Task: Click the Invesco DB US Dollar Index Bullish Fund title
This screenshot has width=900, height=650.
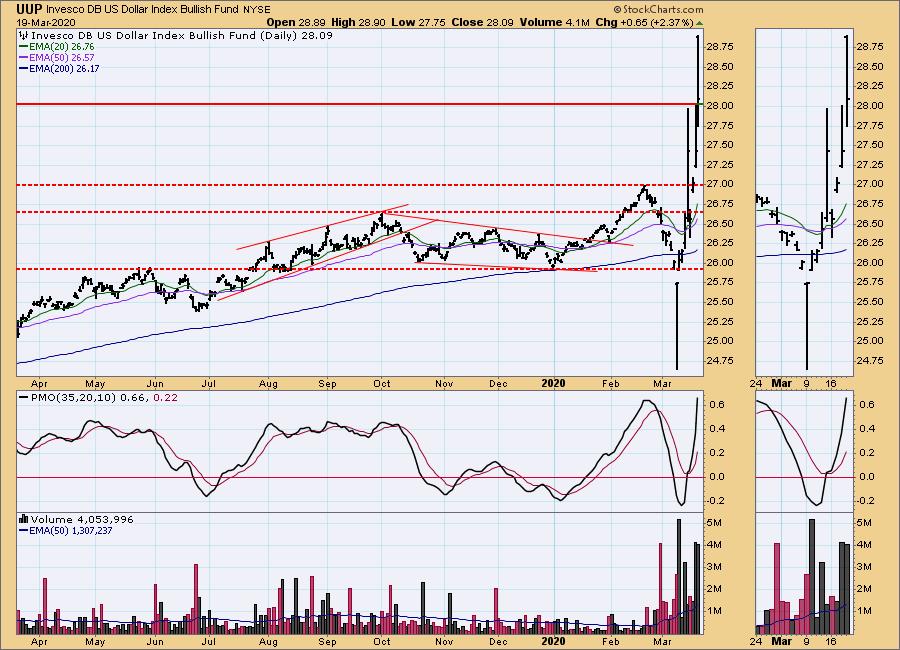Action: (142, 10)
